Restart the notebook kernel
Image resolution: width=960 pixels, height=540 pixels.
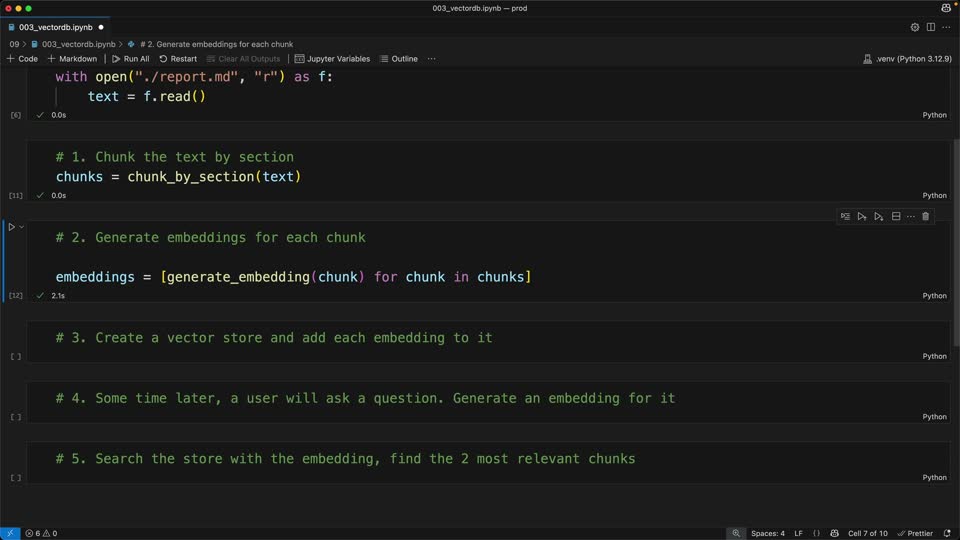click(x=178, y=59)
